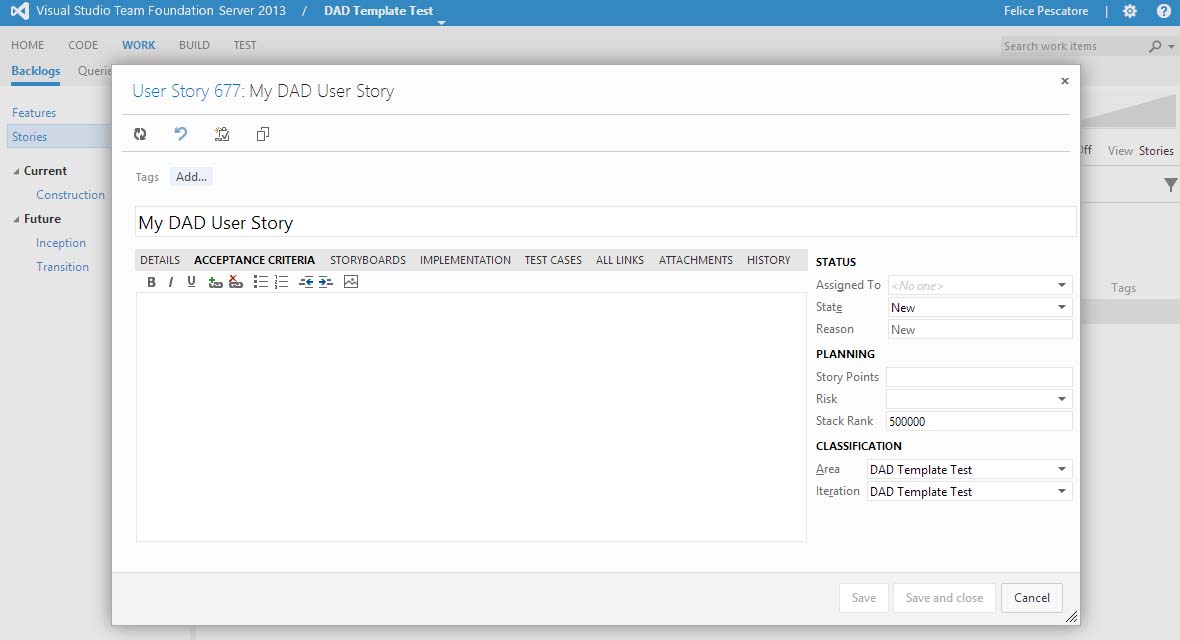Open the Felice Pescatore user menu

[x=1046, y=11]
